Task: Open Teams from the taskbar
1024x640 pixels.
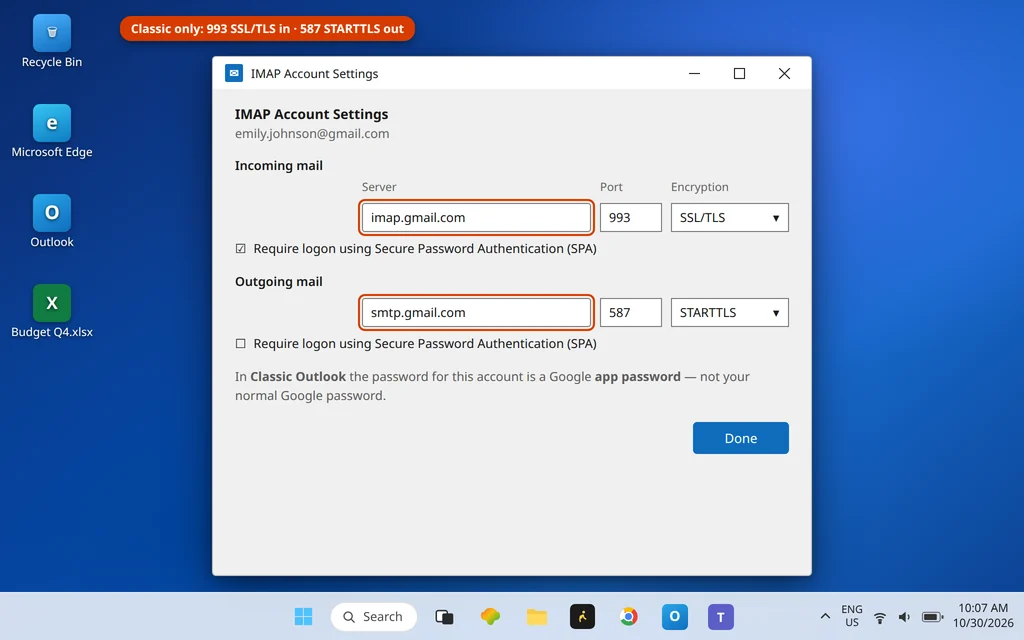Action: 721,616
